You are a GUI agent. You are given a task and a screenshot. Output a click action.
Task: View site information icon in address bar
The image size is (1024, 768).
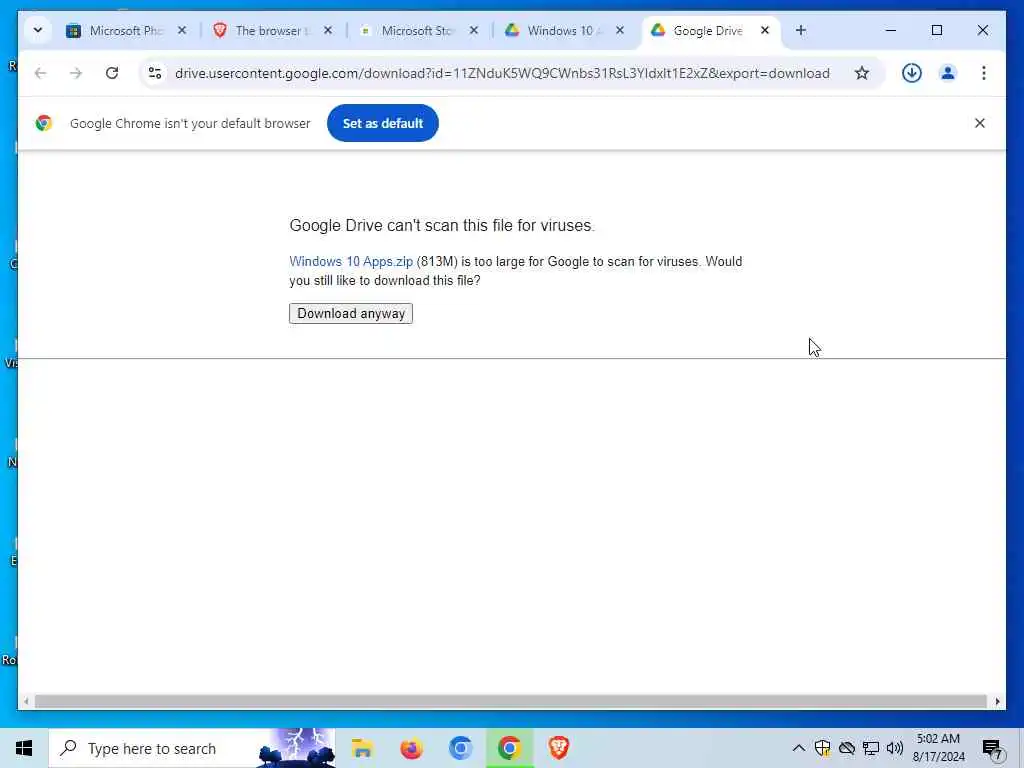tap(155, 73)
